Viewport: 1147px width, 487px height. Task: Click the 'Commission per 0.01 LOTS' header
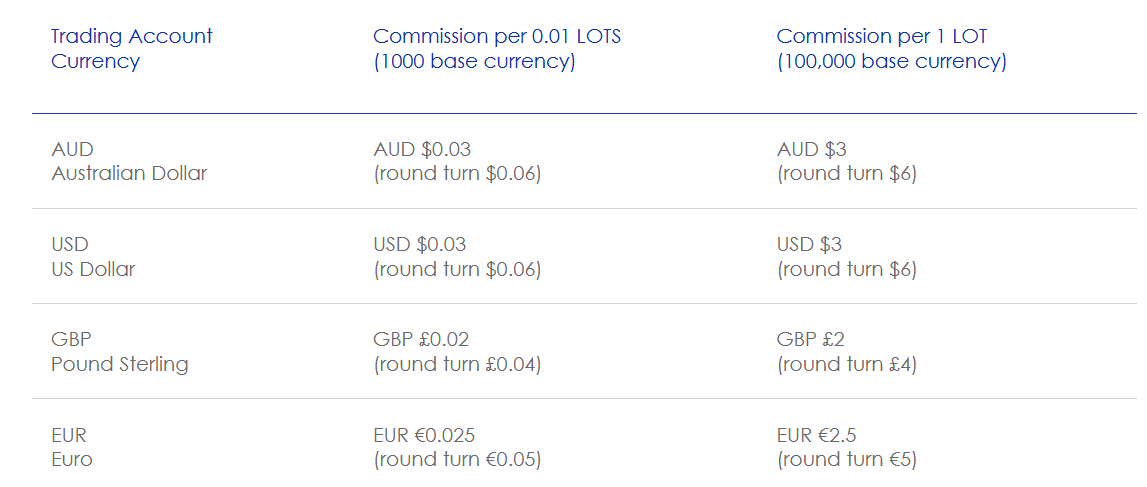pyautogui.click(x=497, y=37)
